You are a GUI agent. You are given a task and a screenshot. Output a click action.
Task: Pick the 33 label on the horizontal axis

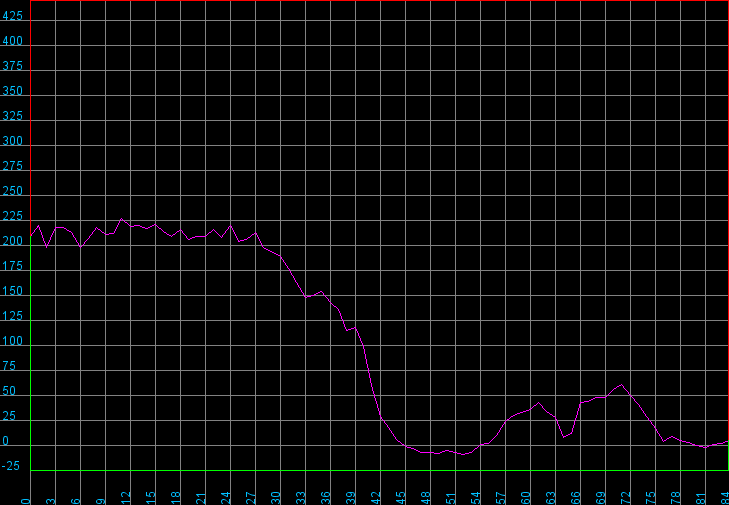point(301,498)
